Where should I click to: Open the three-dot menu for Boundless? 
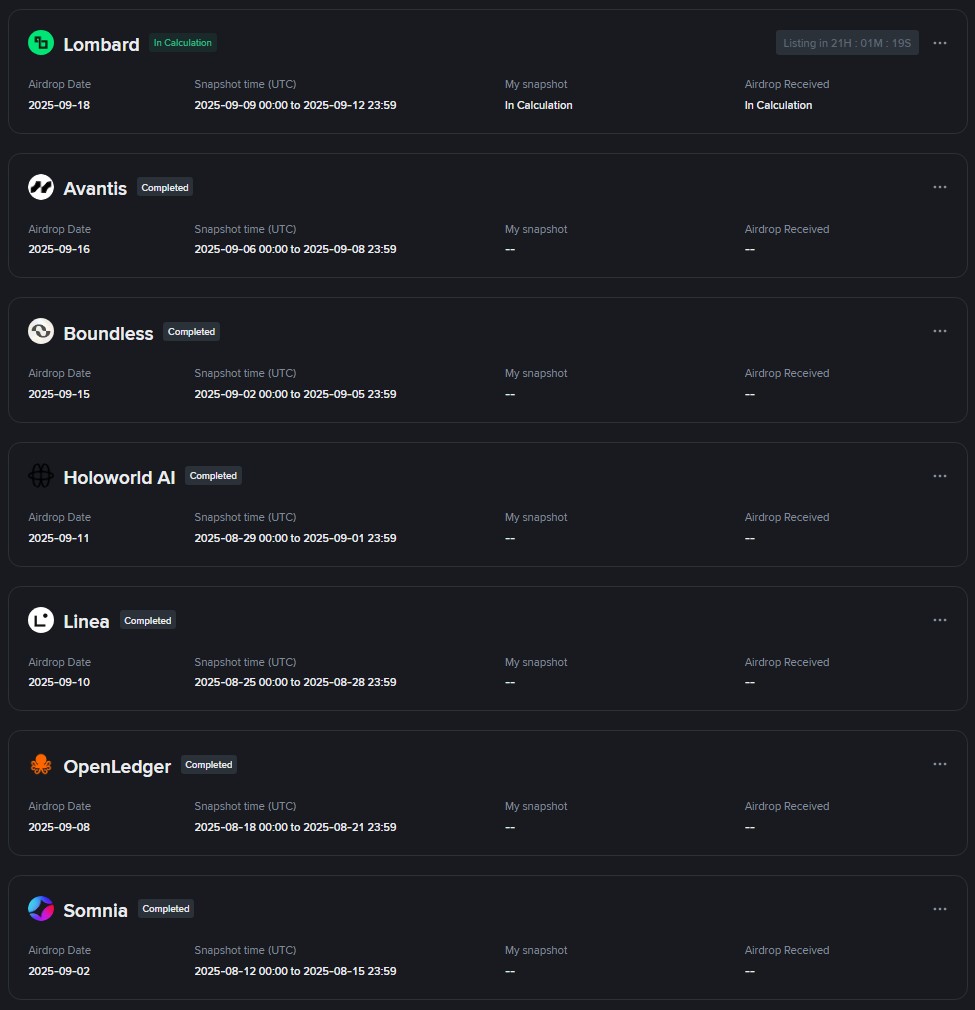(940, 331)
